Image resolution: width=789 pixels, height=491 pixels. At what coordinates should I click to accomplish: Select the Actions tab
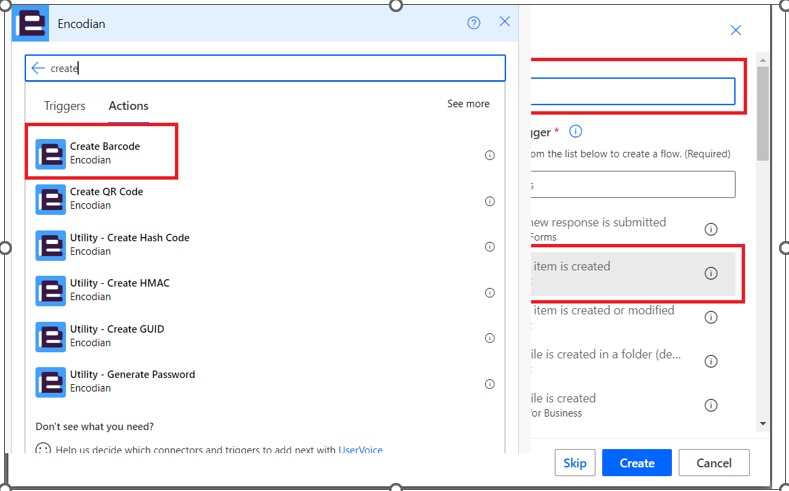(128, 106)
